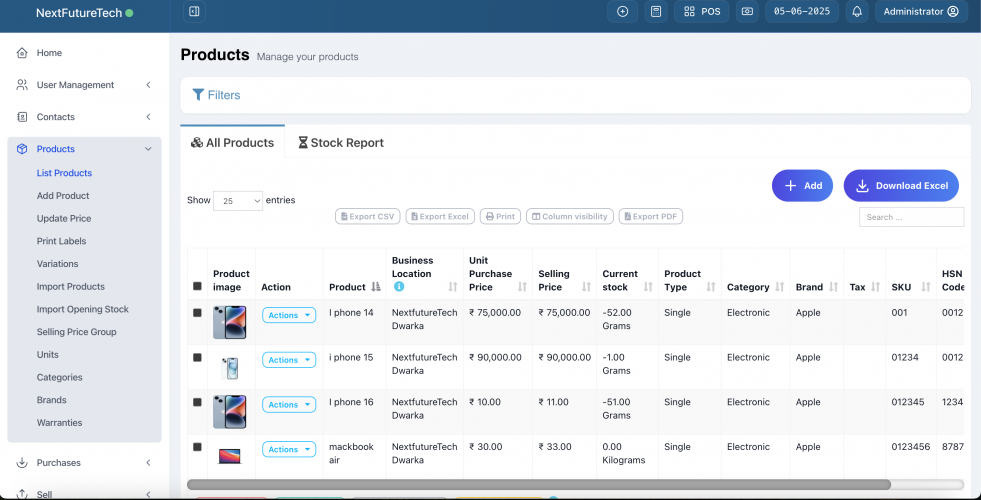This screenshot has width=981, height=500.
Task: Expand the Purchases menu chevron
Action: tap(148, 462)
